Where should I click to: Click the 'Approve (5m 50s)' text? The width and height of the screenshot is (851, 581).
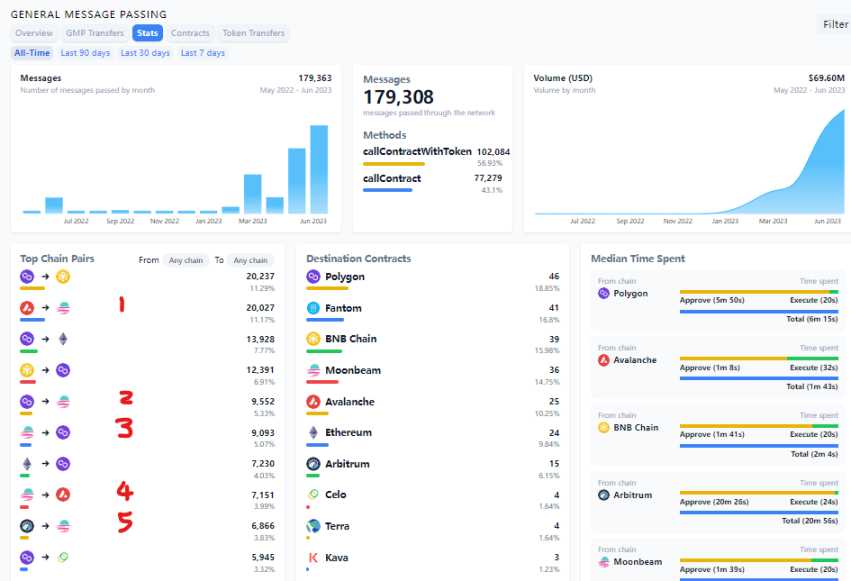(712, 300)
